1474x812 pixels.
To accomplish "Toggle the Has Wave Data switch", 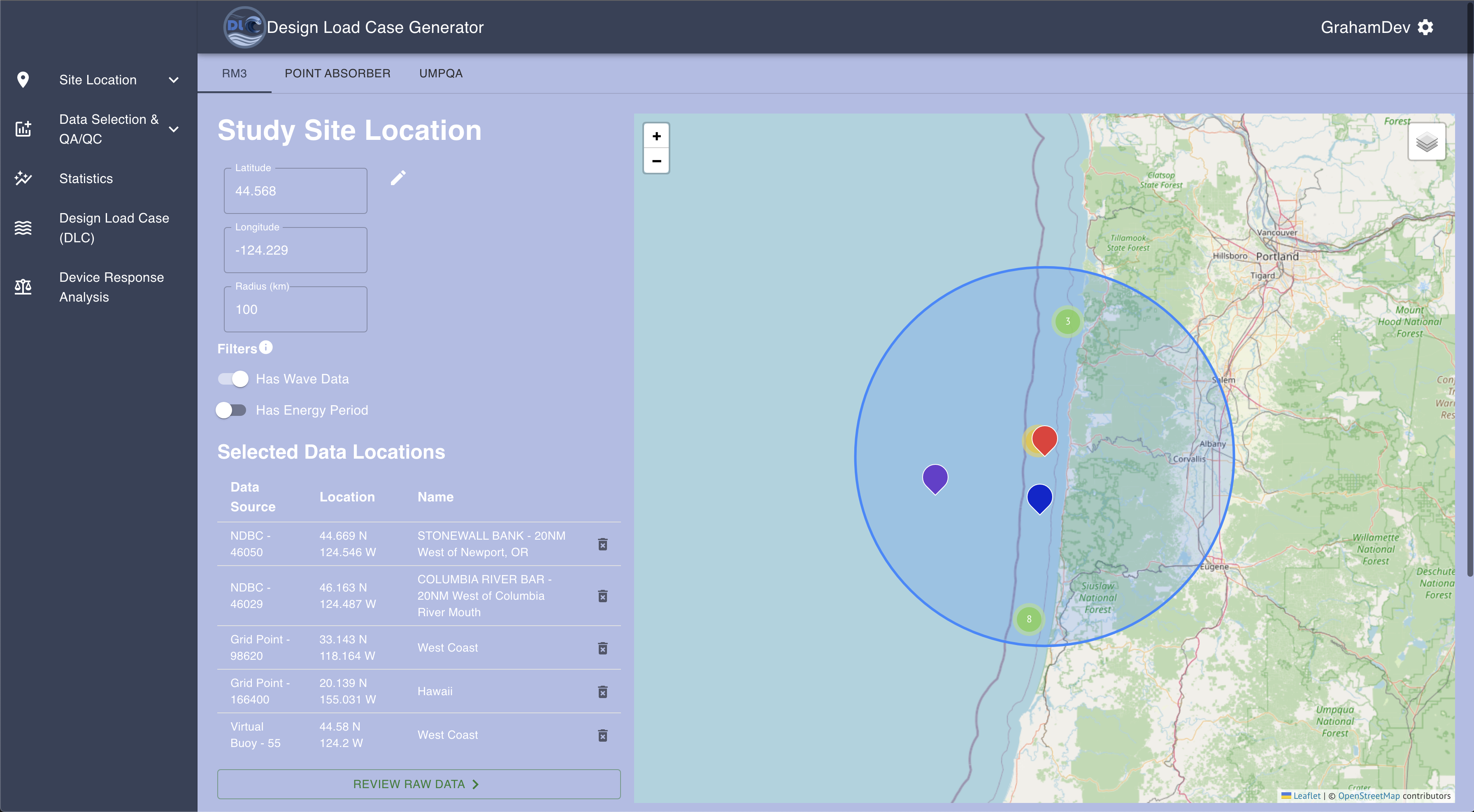I will tap(233, 379).
